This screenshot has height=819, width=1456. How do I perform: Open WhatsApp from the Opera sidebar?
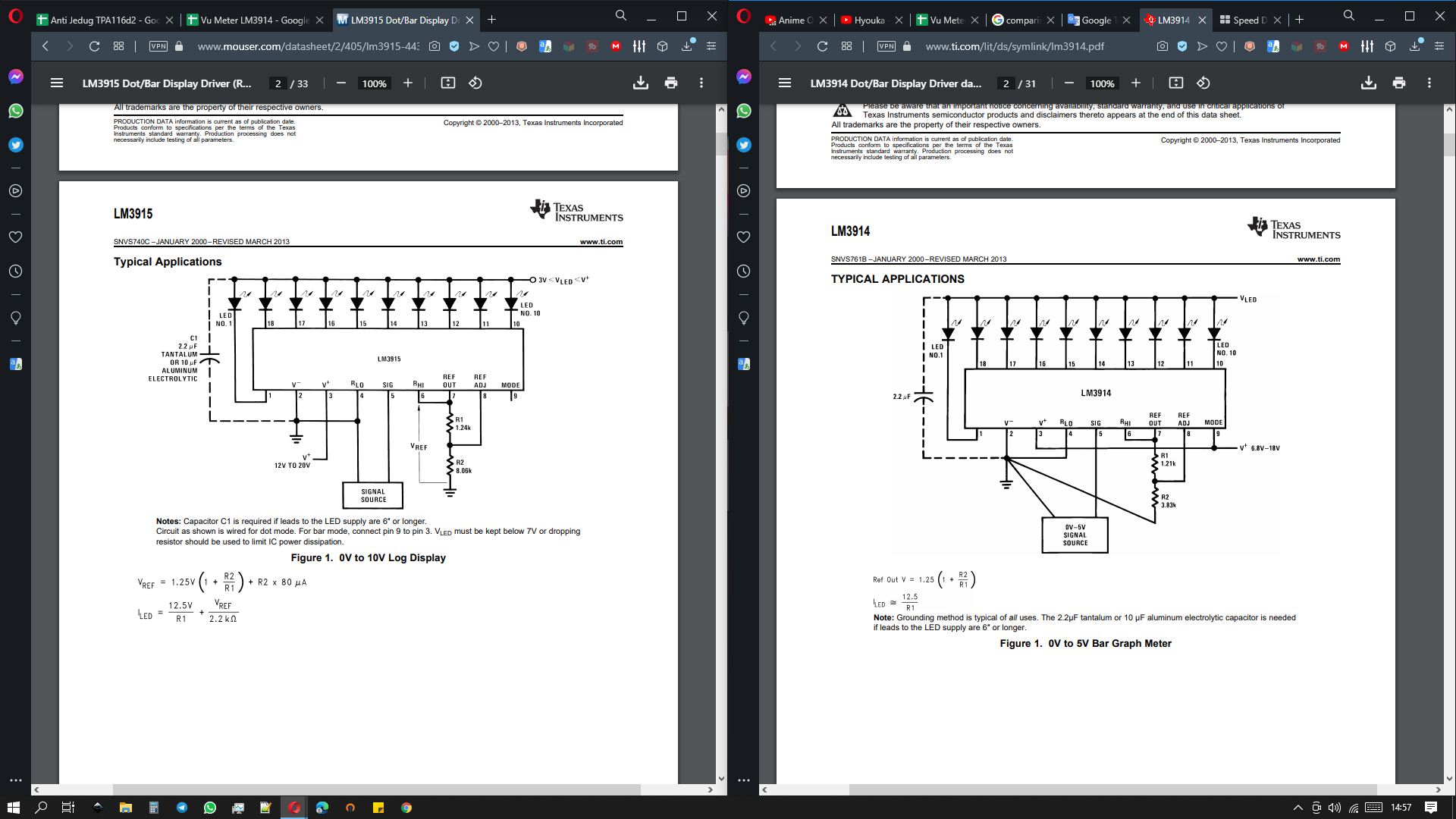coord(15,111)
